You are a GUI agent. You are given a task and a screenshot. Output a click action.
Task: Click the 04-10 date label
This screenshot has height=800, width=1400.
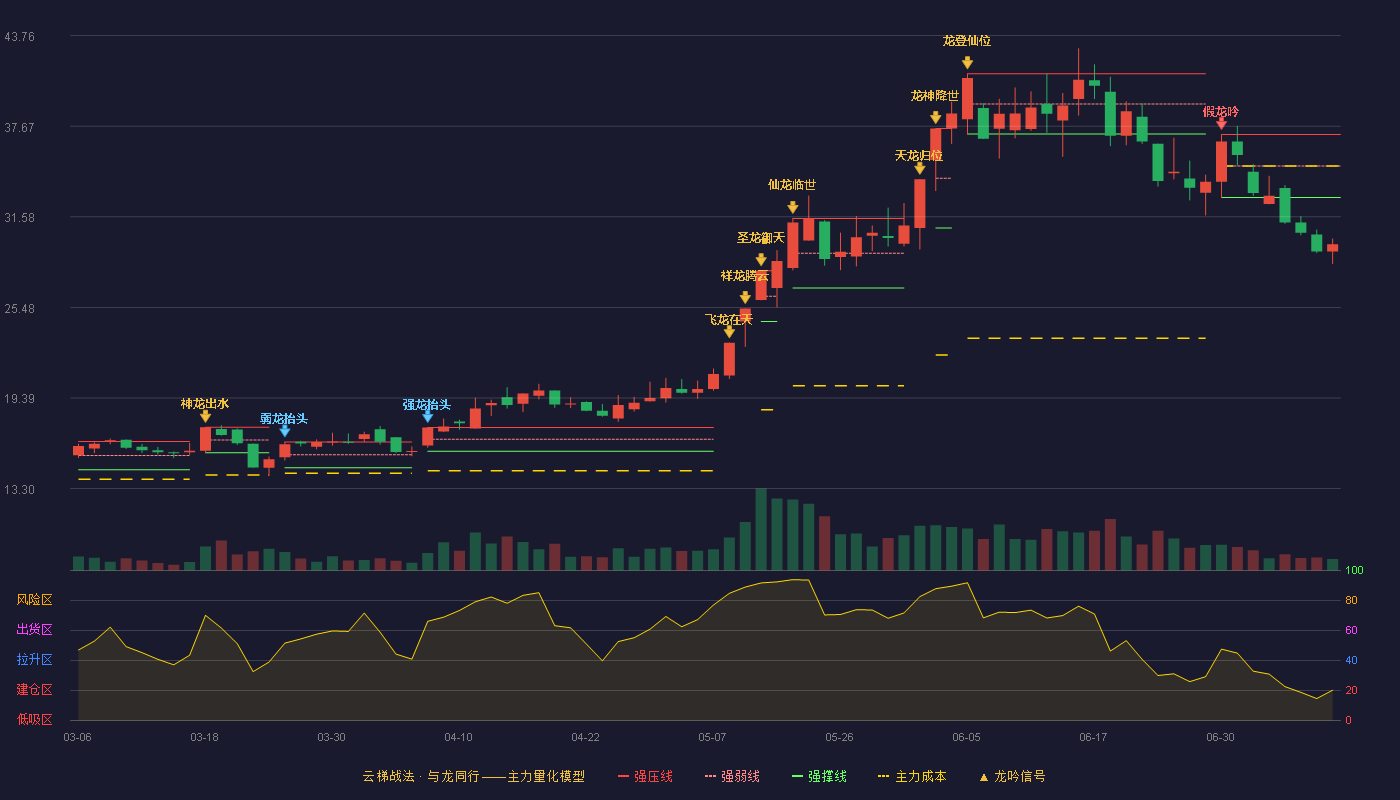[x=459, y=737]
